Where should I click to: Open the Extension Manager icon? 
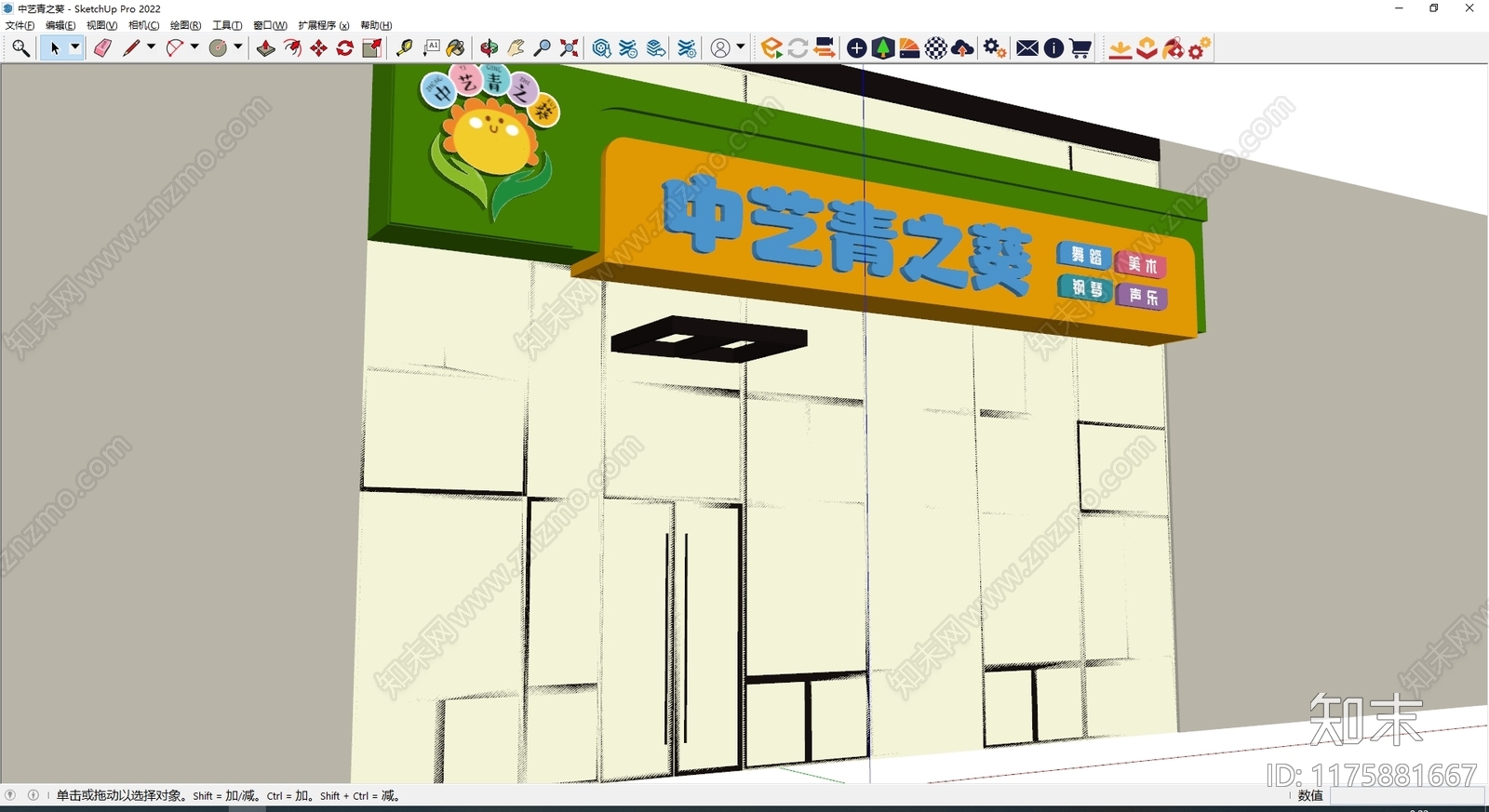(x=687, y=48)
